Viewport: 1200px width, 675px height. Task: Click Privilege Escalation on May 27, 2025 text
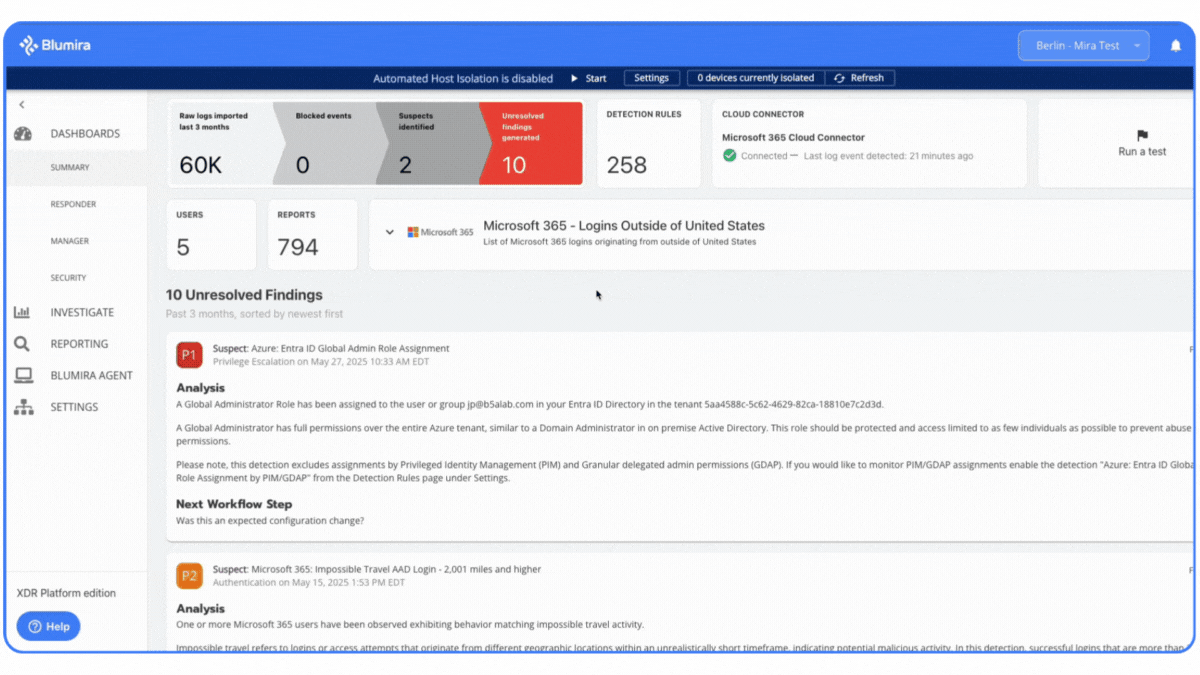pos(321,361)
